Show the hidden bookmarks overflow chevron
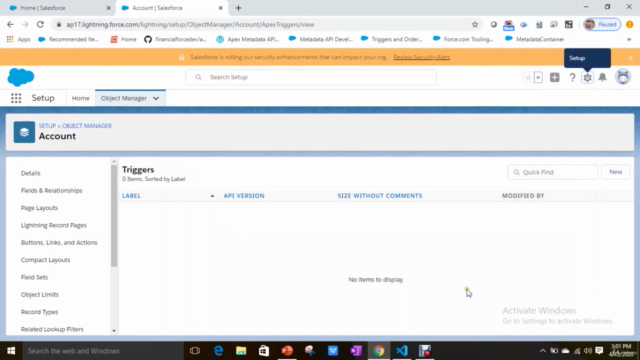Viewport: 640px width, 360px height. pos(629,39)
